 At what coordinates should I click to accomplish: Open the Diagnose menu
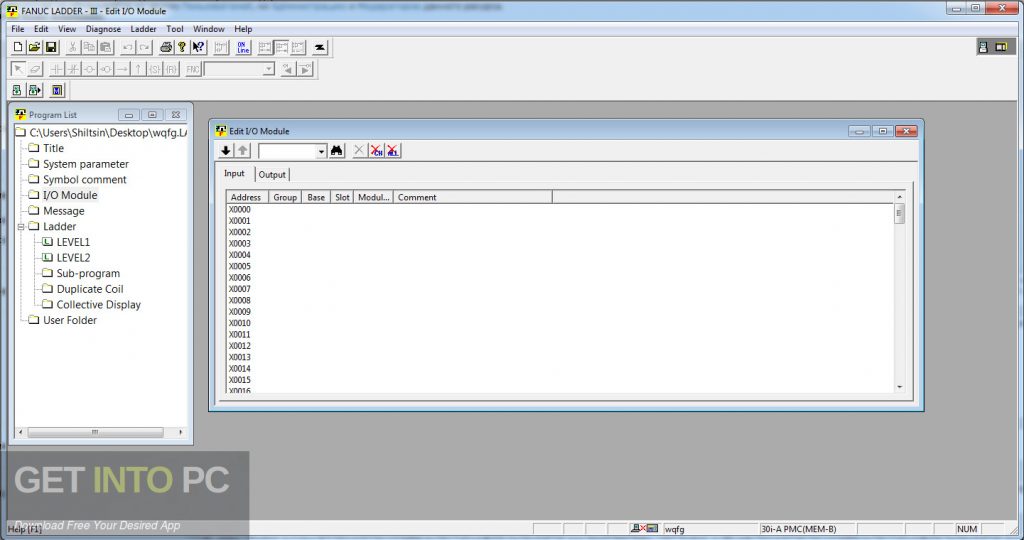point(103,29)
